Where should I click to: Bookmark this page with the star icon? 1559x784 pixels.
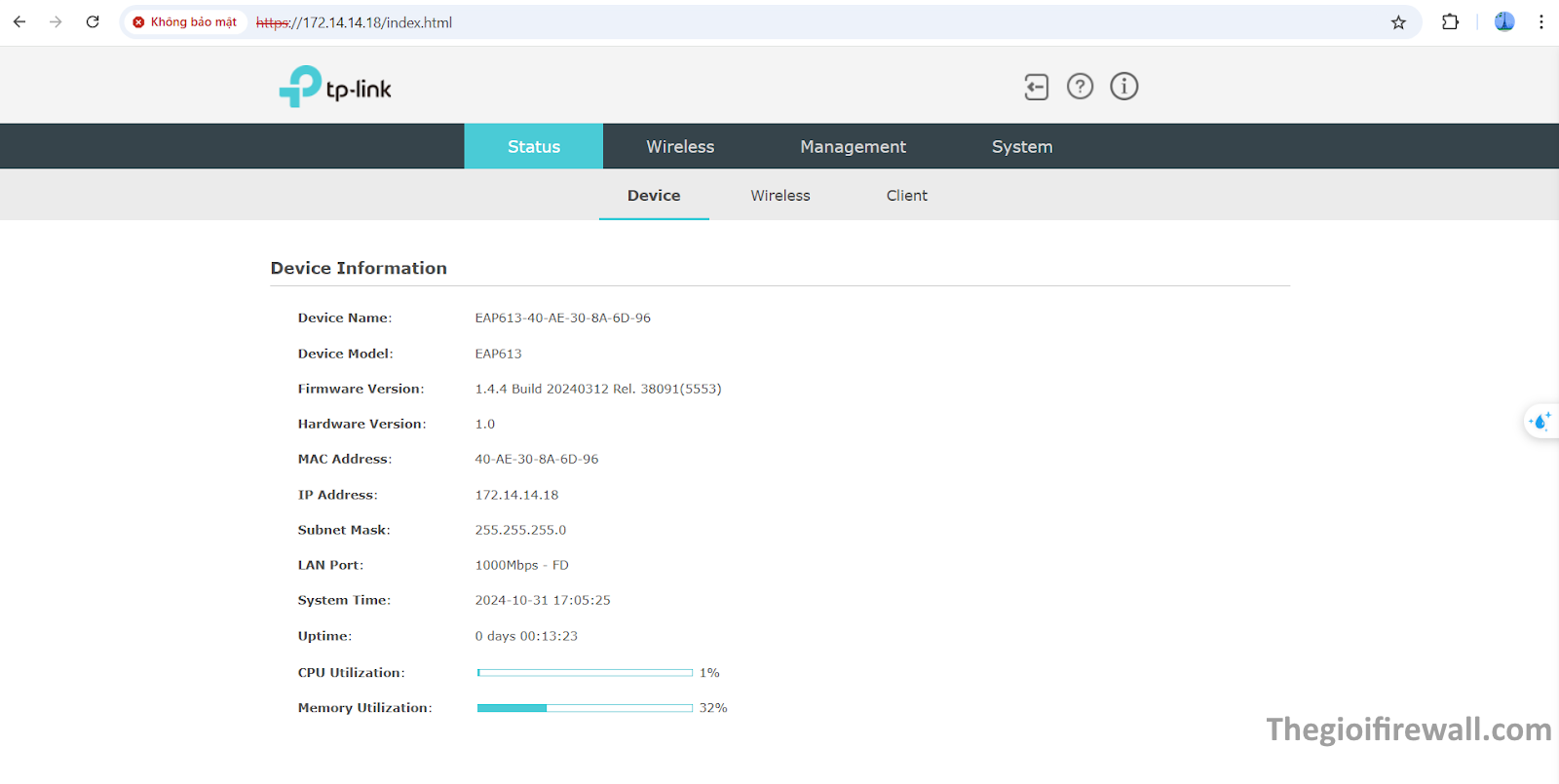[x=1398, y=22]
